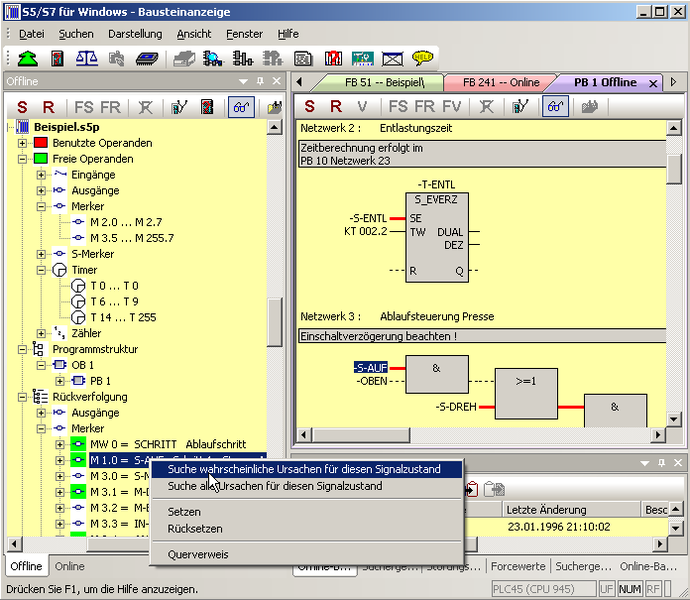Image resolution: width=690 pixels, height=600 pixels.
Task: Open the Darstellung menu
Action: coord(135,34)
